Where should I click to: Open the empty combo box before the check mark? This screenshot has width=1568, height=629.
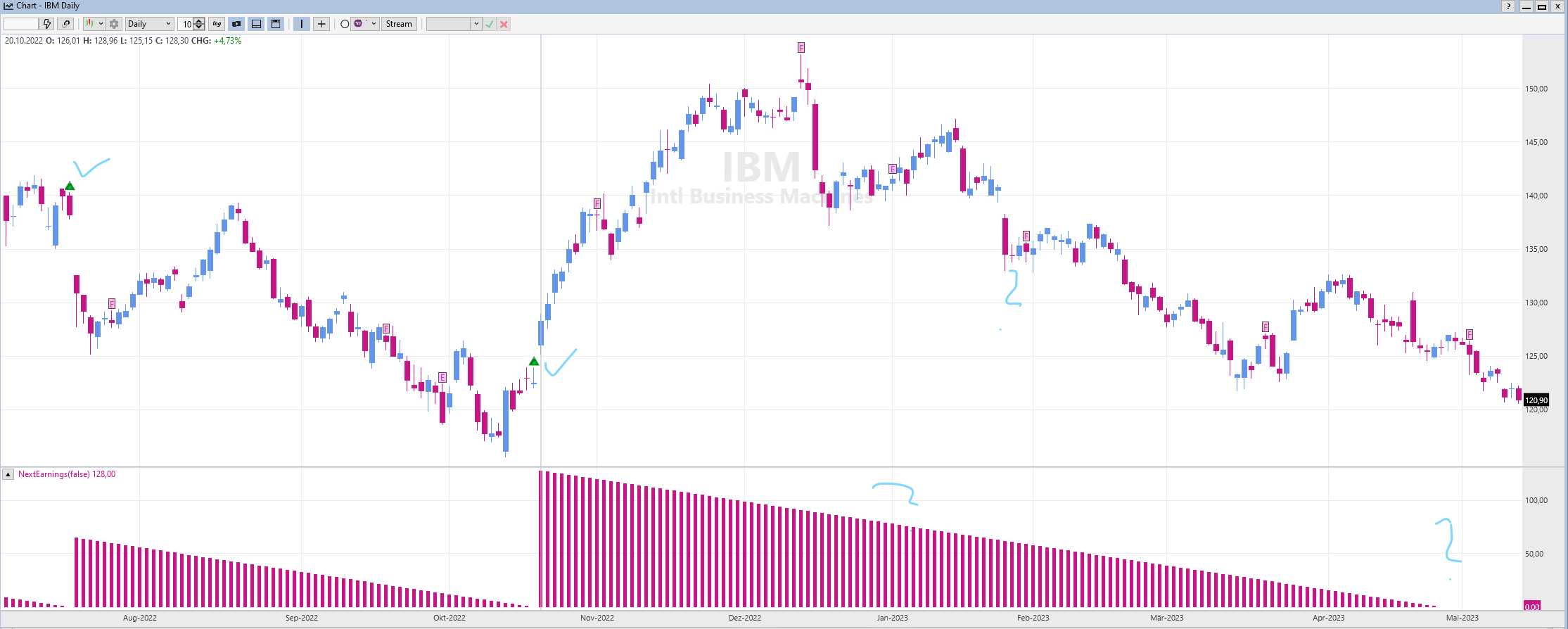[x=454, y=24]
